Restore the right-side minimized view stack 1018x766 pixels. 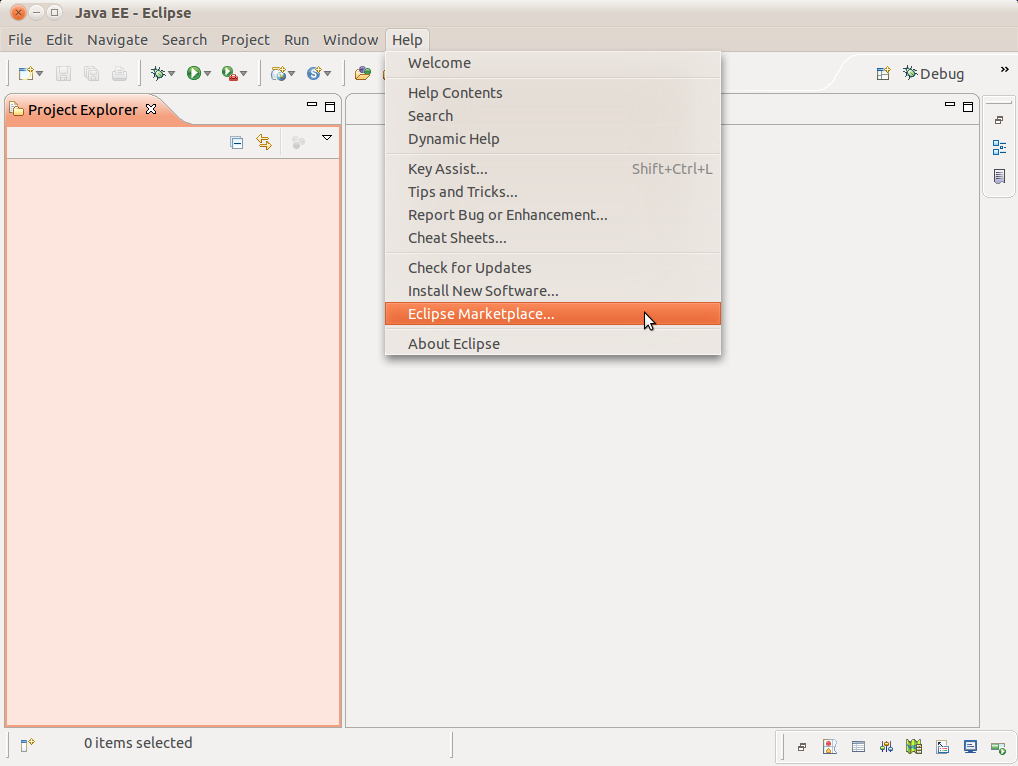[x=999, y=120]
